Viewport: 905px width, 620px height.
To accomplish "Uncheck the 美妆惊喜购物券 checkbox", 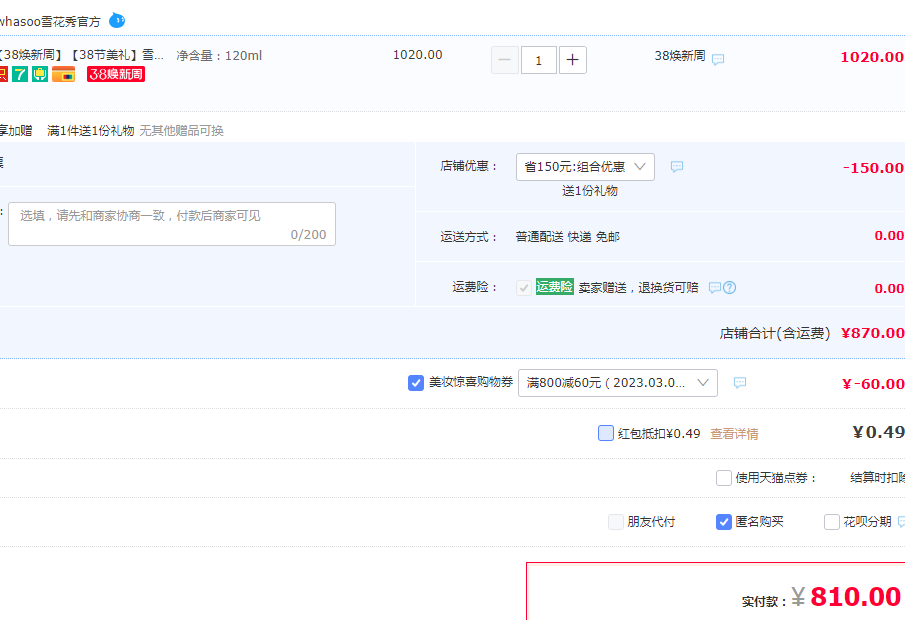I will click(416, 383).
